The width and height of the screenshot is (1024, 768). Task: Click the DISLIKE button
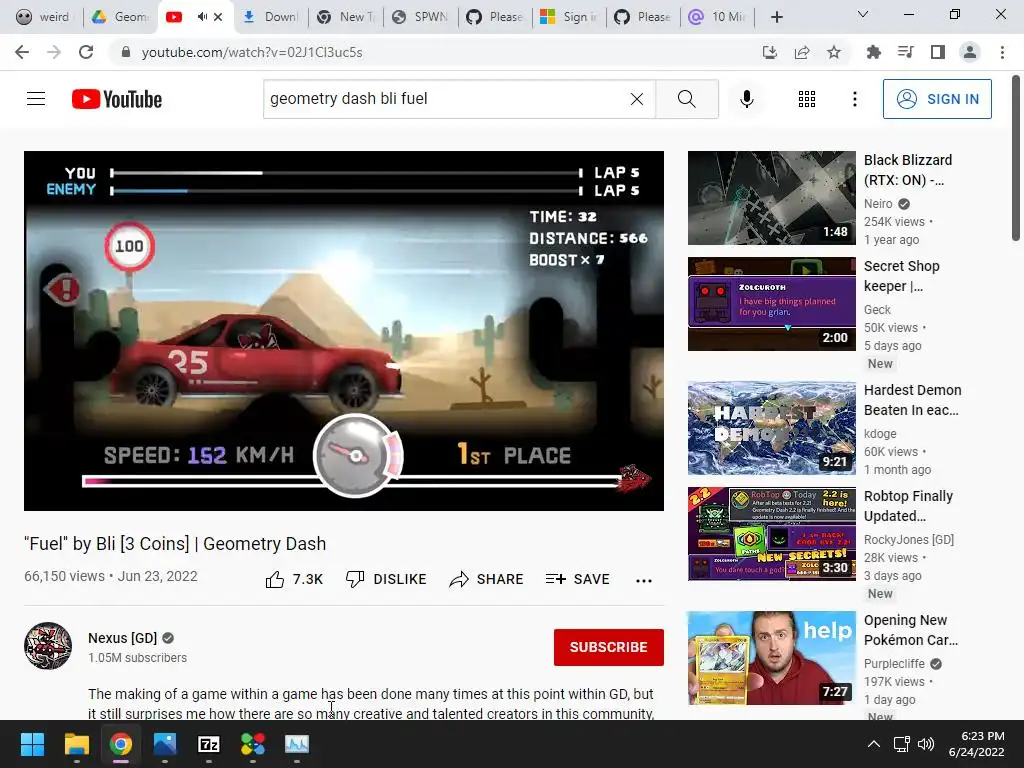[x=387, y=579]
